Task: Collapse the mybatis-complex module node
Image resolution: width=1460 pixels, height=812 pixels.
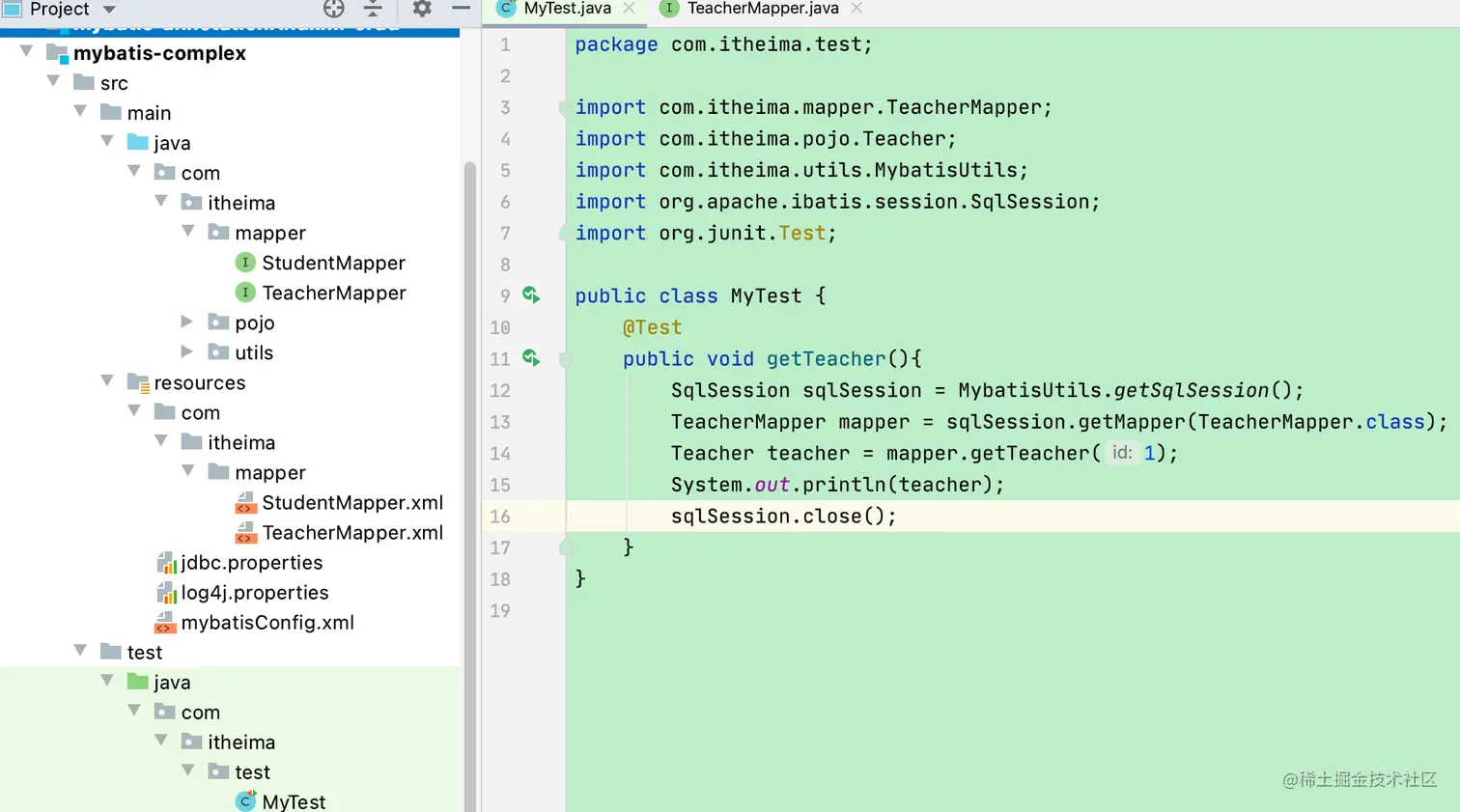Action: [27, 52]
